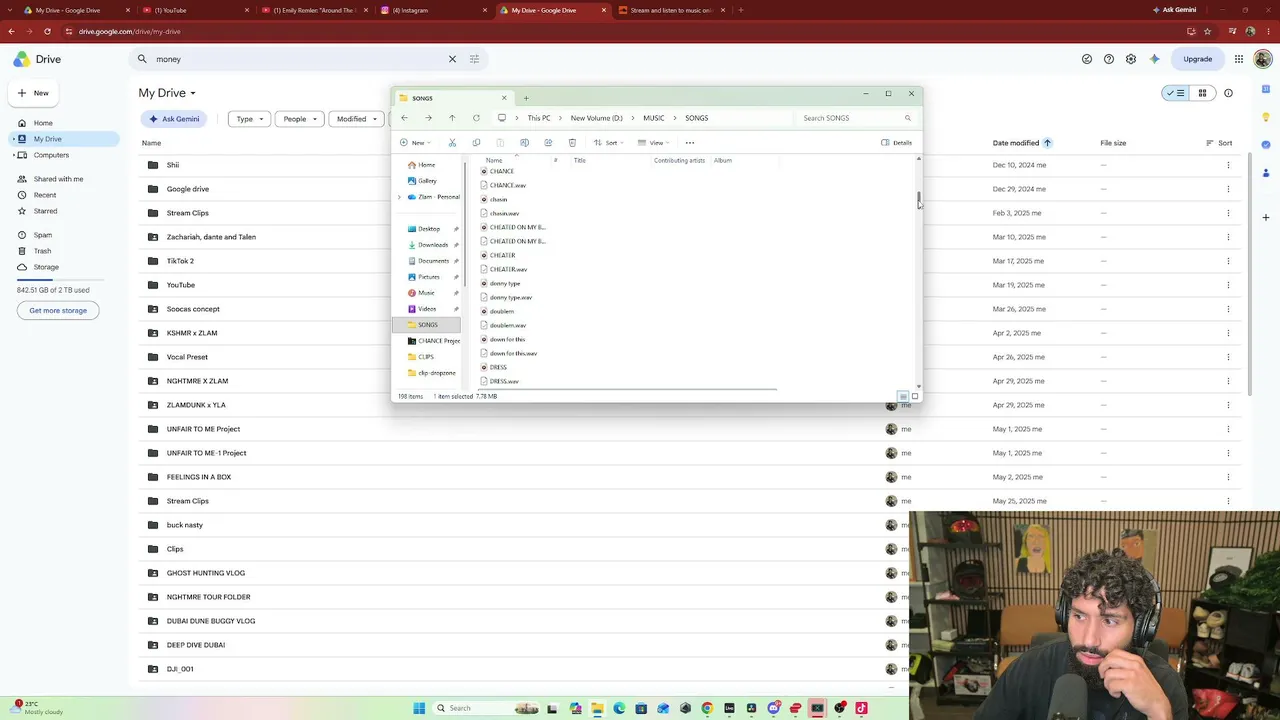1280x720 pixels.
Task: Switch to details view in Explorer status bar
Action: tap(903, 396)
